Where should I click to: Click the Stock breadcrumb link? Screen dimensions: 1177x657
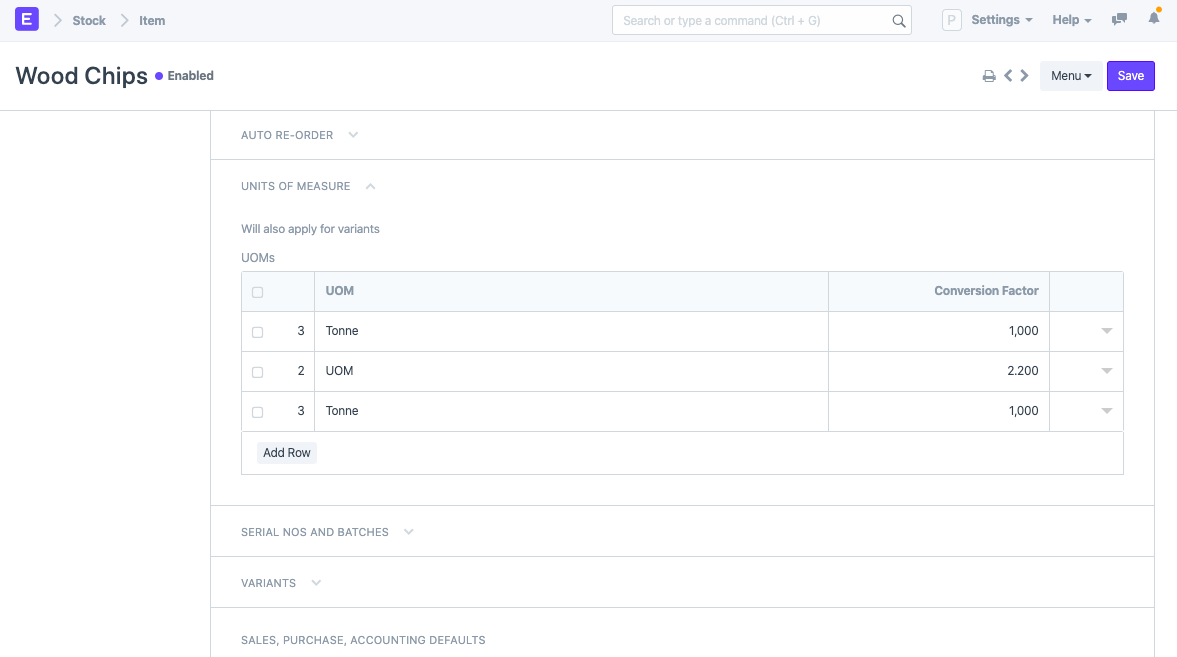tap(89, 20)
